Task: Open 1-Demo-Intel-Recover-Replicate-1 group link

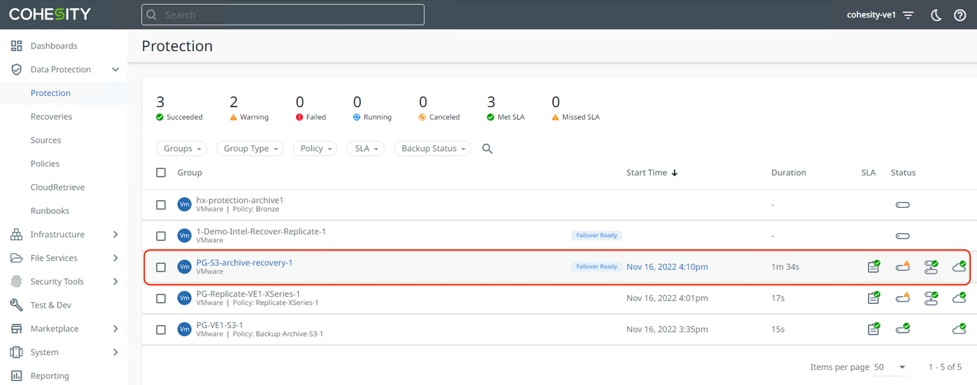Action: click(261, 232)
